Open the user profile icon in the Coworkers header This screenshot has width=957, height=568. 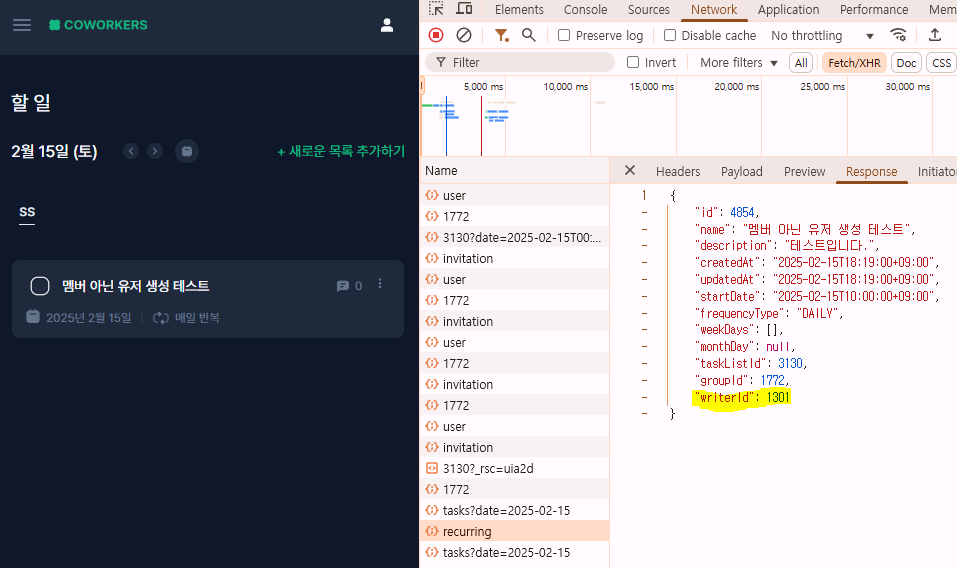[387, 25]
